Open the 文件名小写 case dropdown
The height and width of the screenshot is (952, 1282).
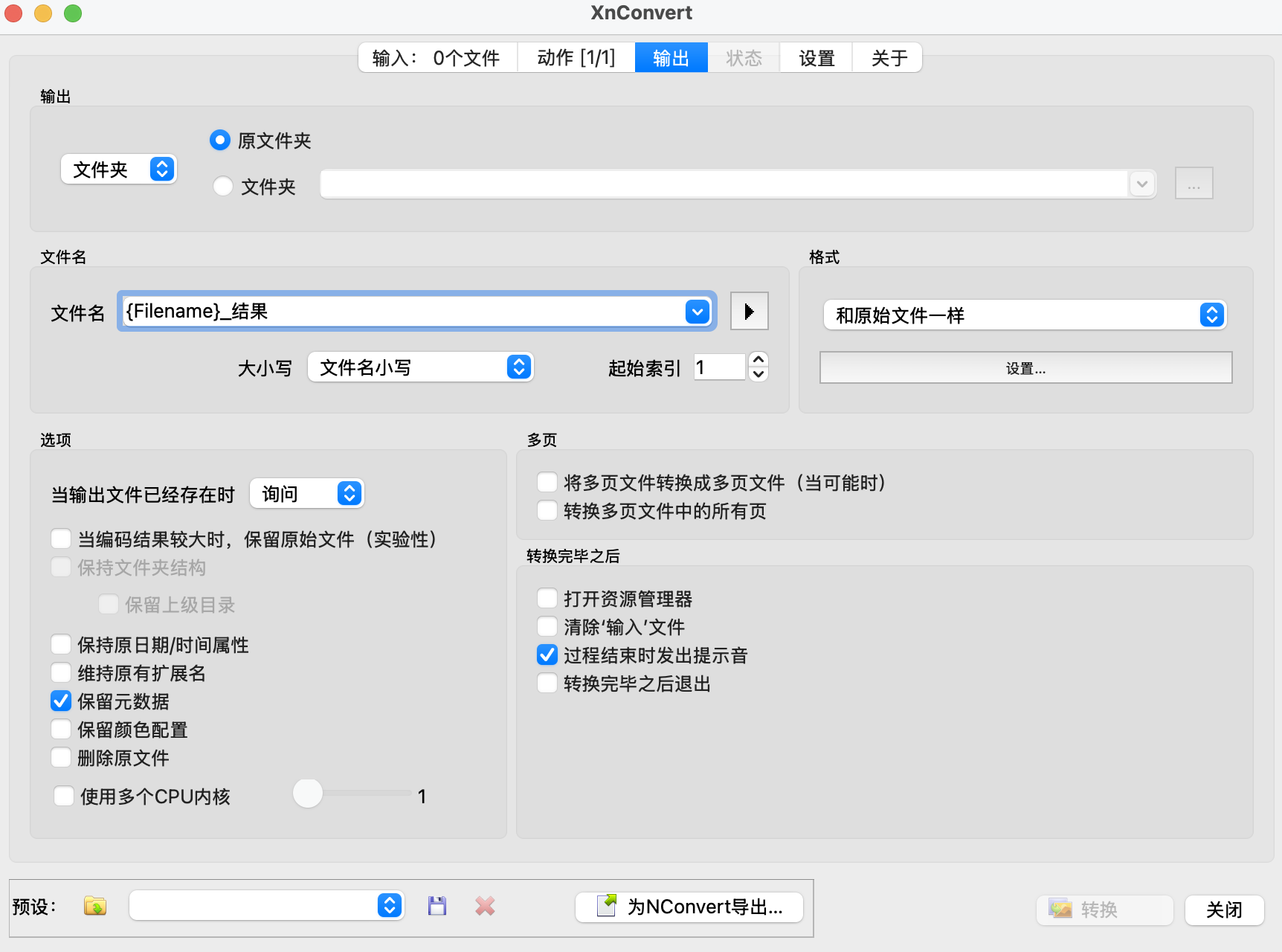pyautogui.click(x=421, y=367)
